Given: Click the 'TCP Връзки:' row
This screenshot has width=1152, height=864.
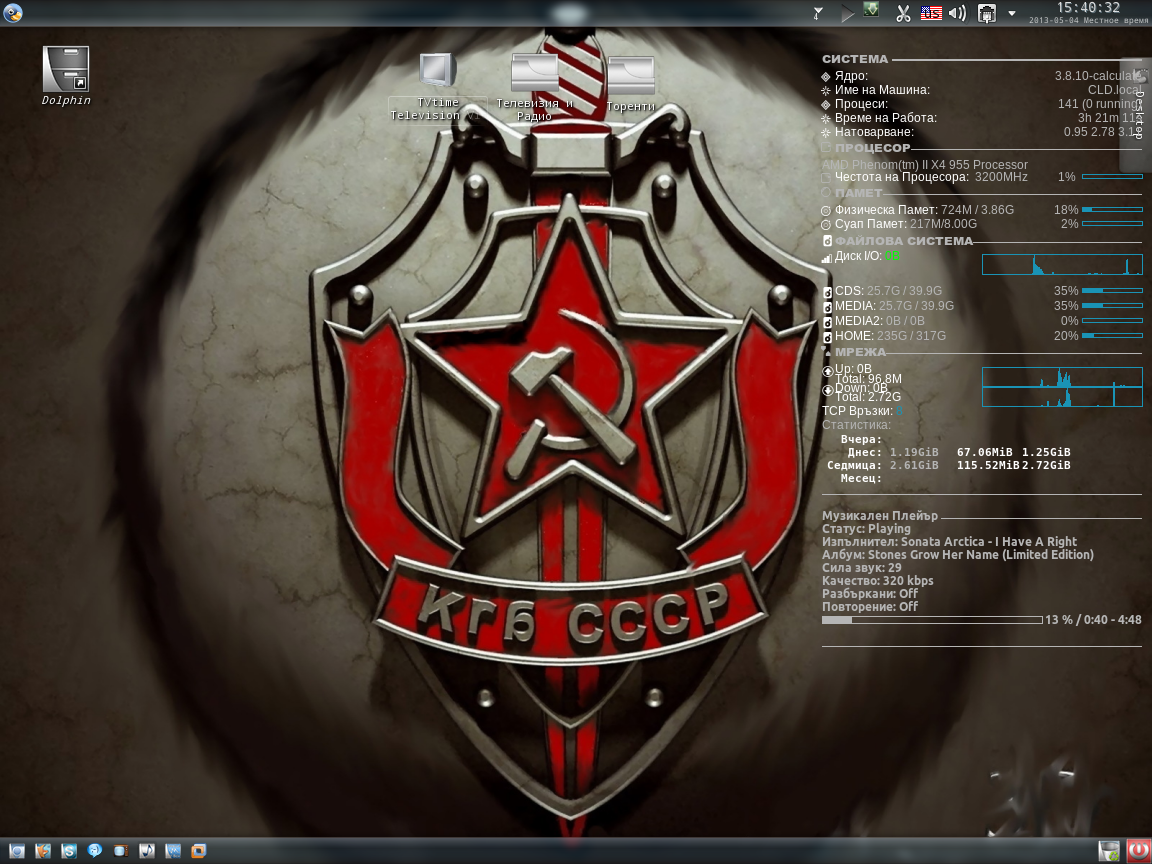Looking at the screenshot, I should point(862,411).
